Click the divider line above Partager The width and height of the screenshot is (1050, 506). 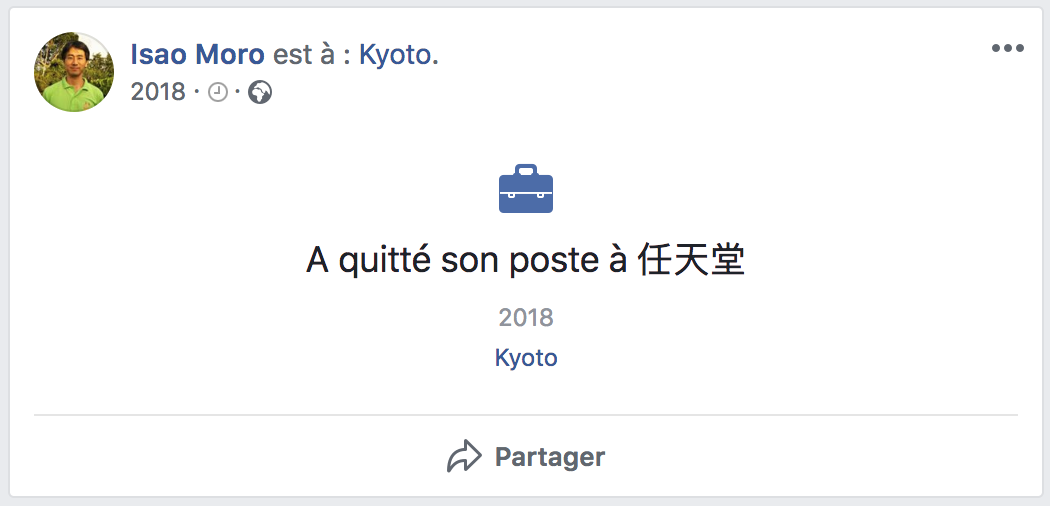tap(526, 414)
